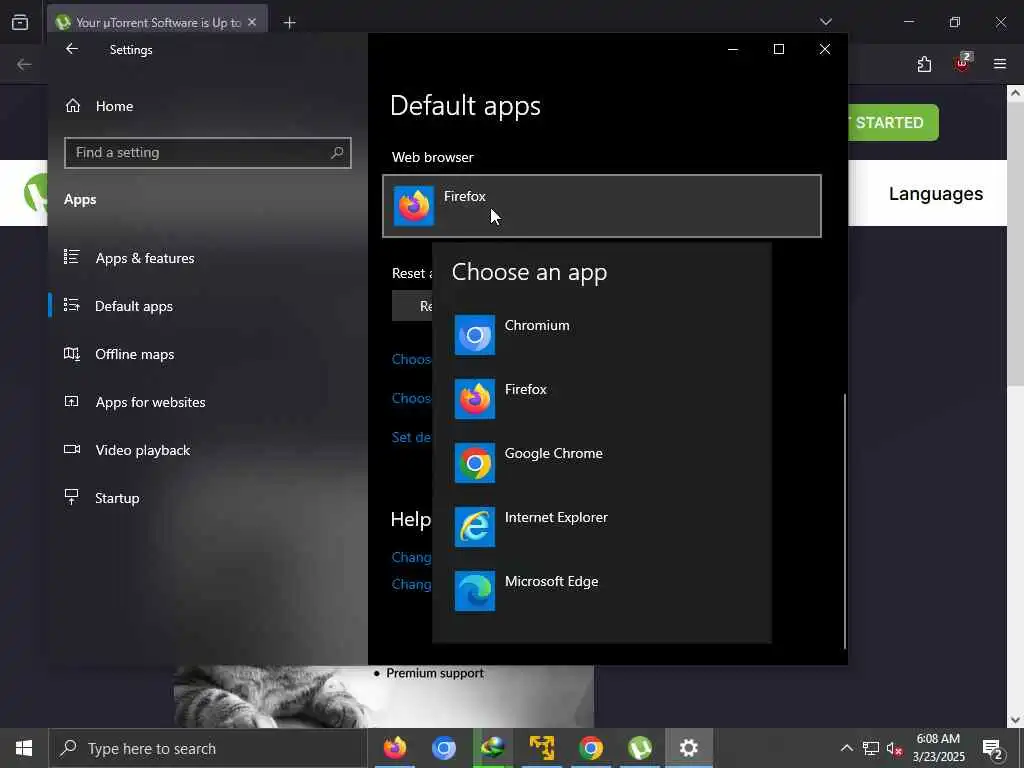The height and width of the screenshot is (768, 1024).
Task: Click the uBlock extension icon in browser
Action: 963,63
